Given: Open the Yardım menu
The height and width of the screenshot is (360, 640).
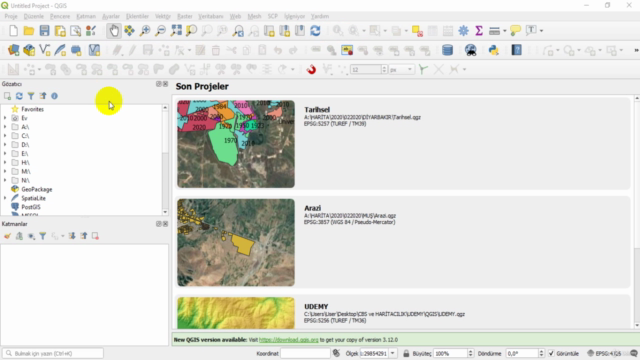Looking at the screenshot, I should click(x=320, y=16).
